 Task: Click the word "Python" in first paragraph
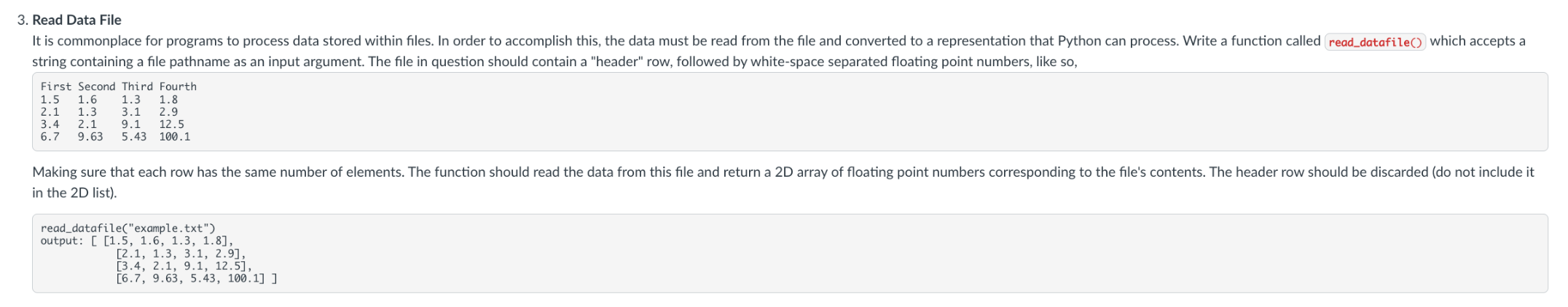(1079, 41)
